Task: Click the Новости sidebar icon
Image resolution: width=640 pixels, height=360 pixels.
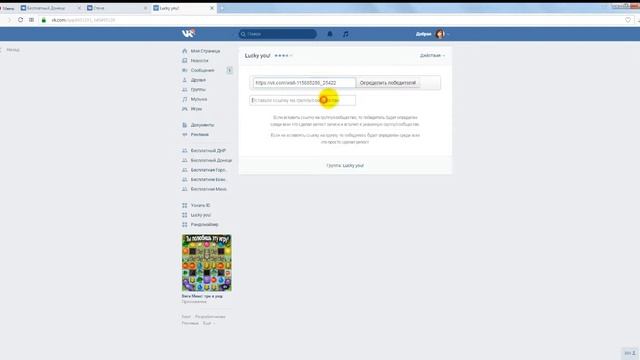Action: tap(184, 60)
